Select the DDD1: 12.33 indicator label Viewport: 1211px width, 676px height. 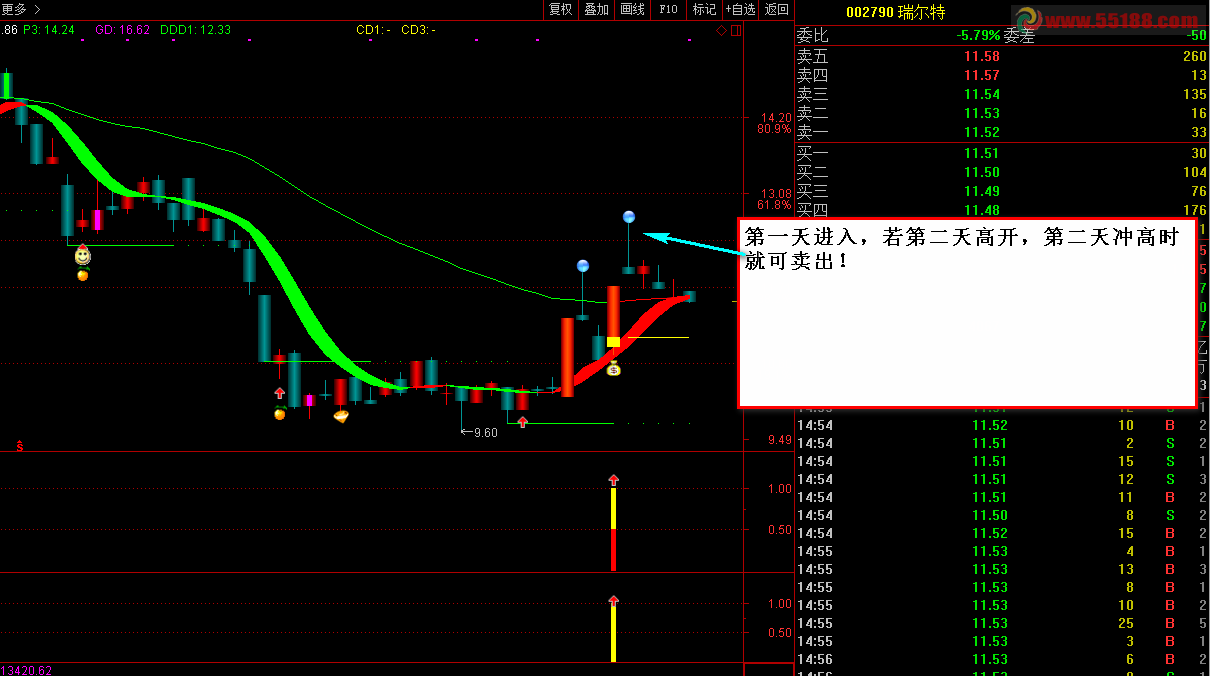pyautogui.click(x=195, y=30)
